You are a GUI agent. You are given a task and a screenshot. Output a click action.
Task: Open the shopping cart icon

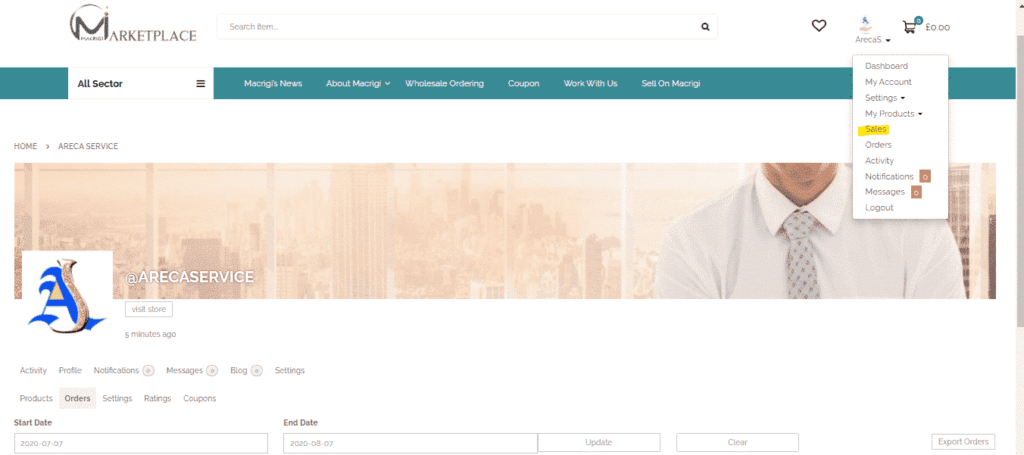coord(910,26)
